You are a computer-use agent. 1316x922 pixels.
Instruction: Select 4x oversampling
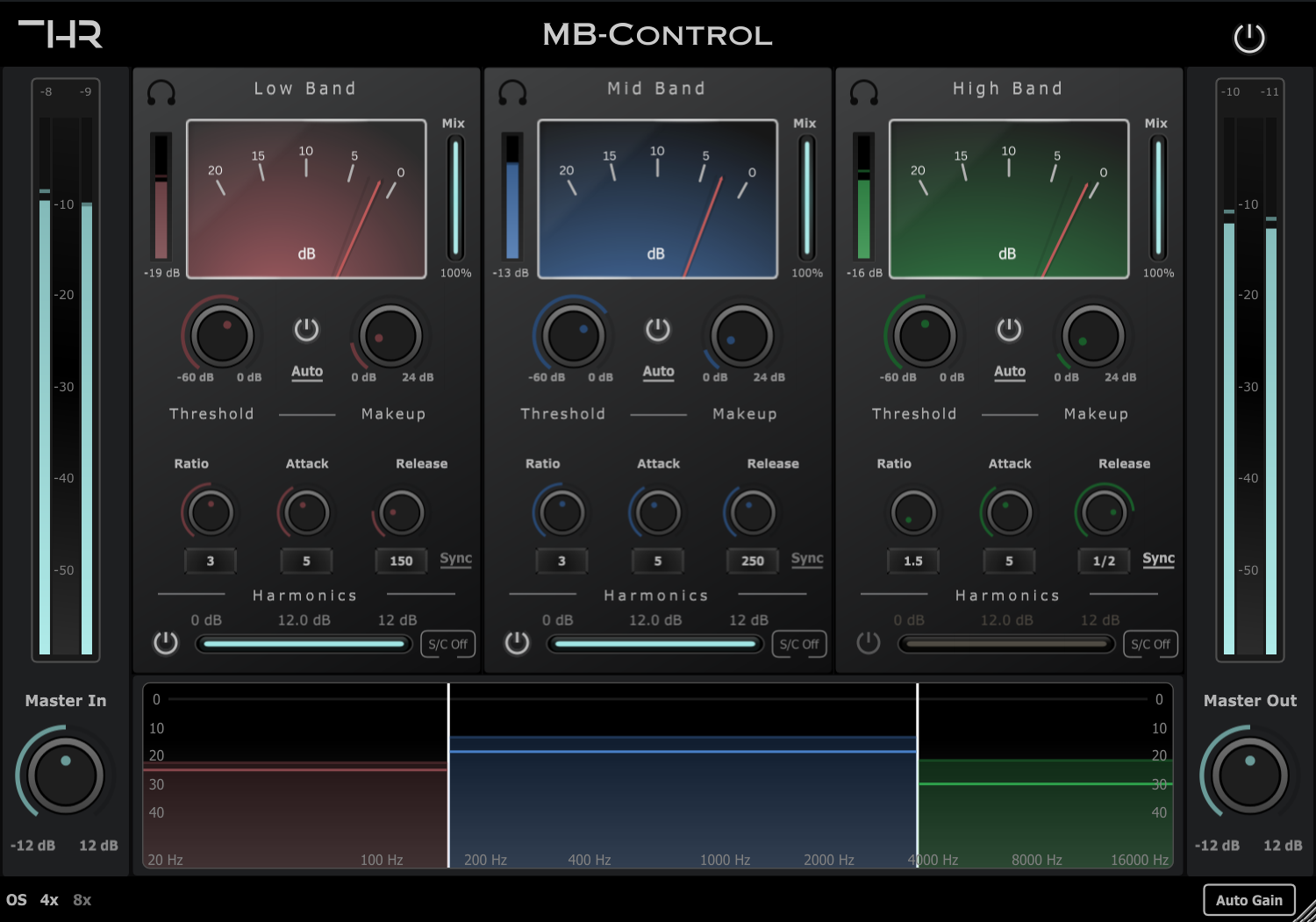pyautogui.click(x=49, y=899)
